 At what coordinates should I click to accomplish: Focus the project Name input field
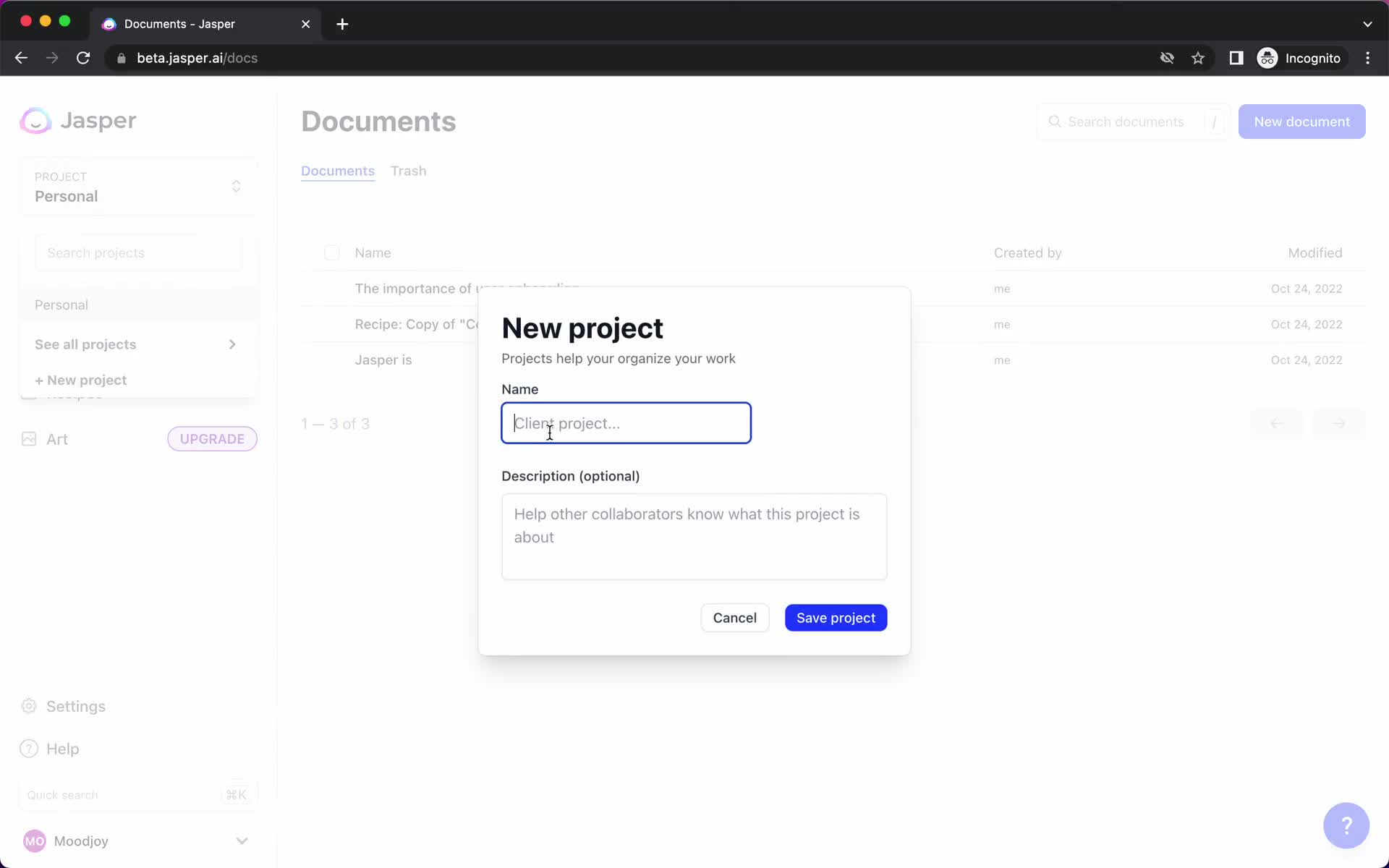626,423
